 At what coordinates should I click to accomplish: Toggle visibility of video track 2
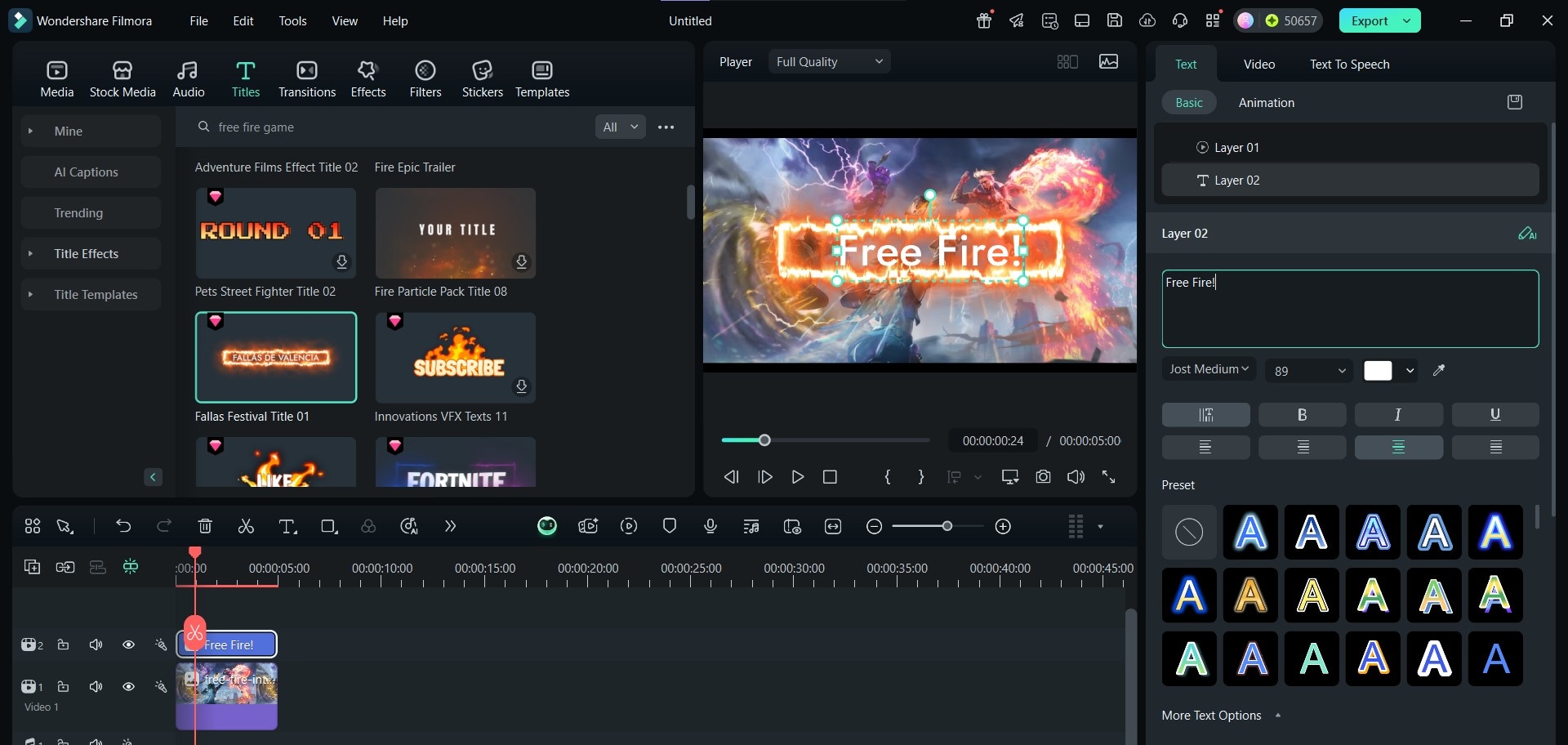(x=128, y=645)
